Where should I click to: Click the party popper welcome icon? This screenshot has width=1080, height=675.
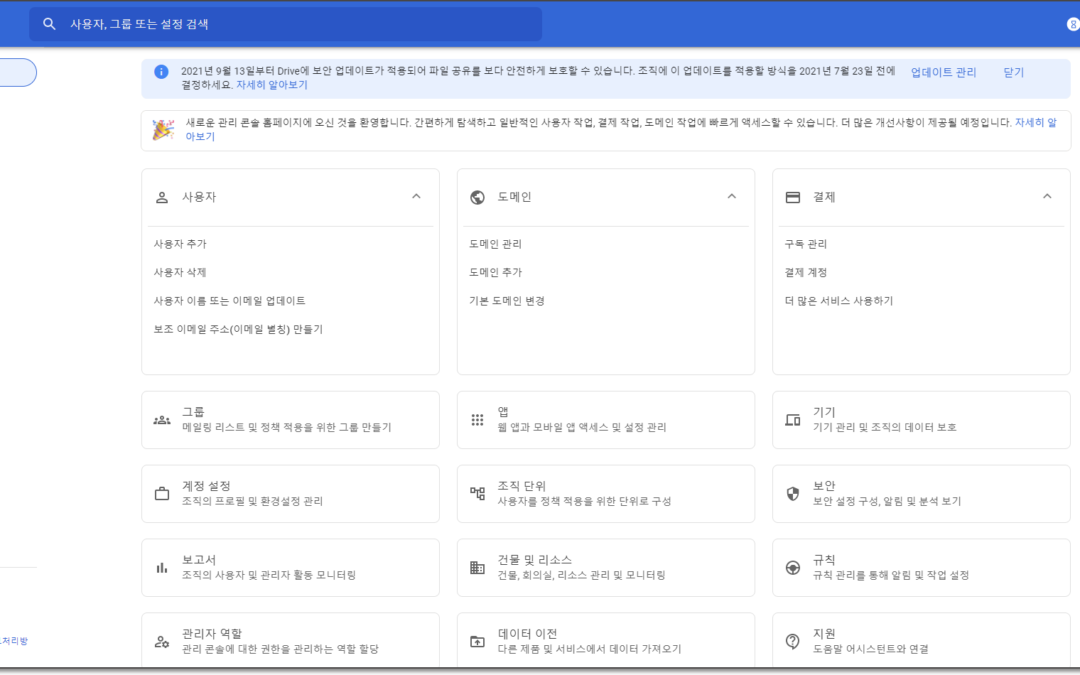163,129
